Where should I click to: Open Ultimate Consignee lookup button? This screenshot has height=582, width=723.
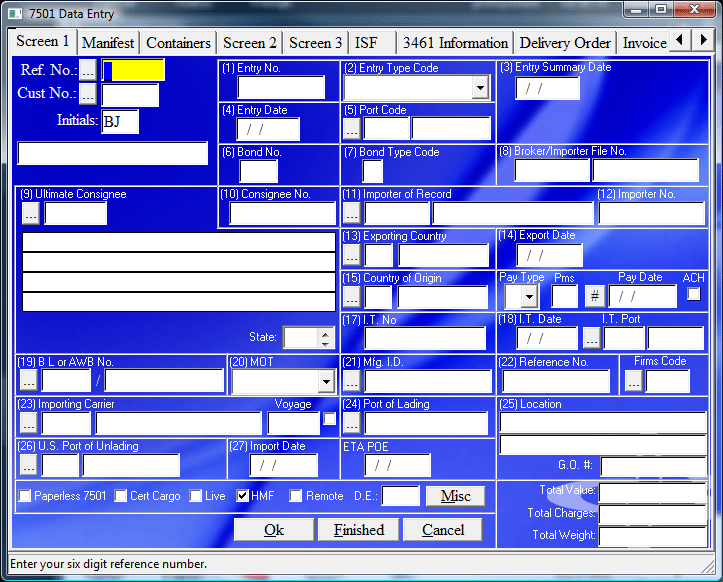click(30, 213)
